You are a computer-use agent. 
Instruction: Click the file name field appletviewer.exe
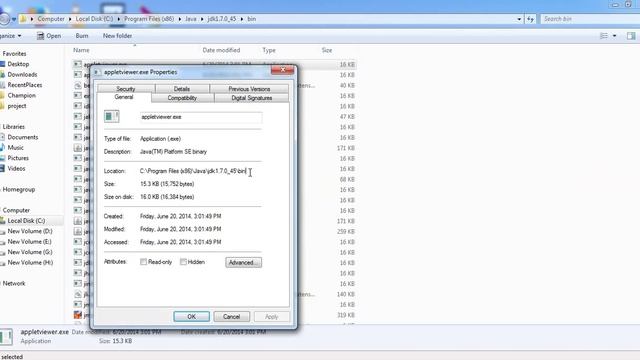[201, 117]
